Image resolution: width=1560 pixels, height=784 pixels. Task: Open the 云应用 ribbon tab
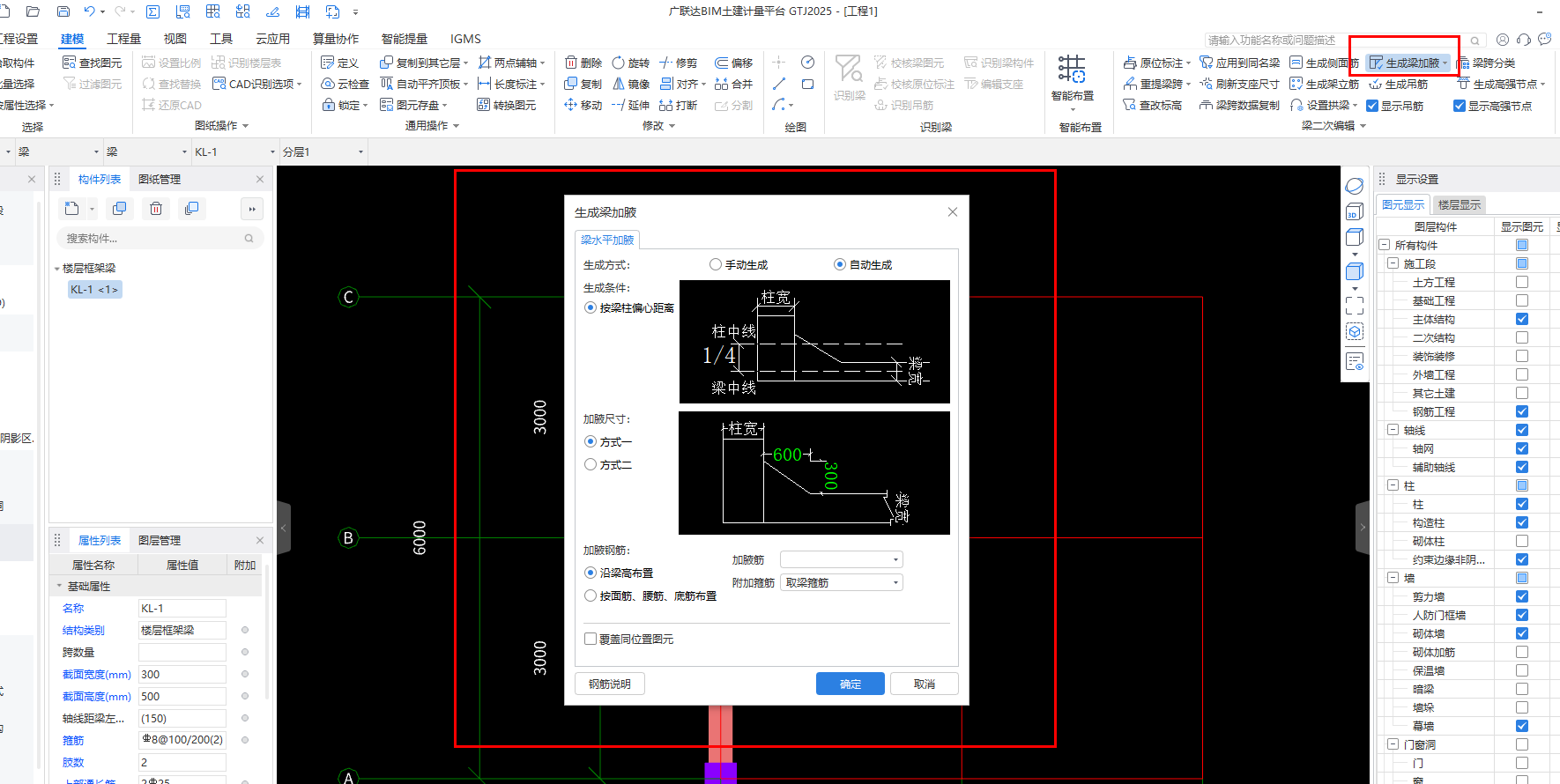click(x=272, y=39)
